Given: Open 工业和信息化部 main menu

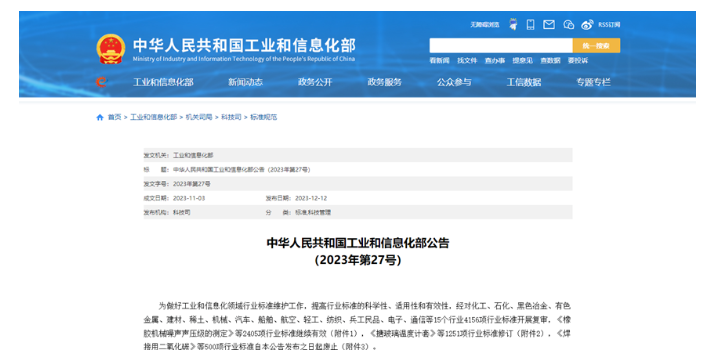Looking at the screenshot, I should 163,82.
